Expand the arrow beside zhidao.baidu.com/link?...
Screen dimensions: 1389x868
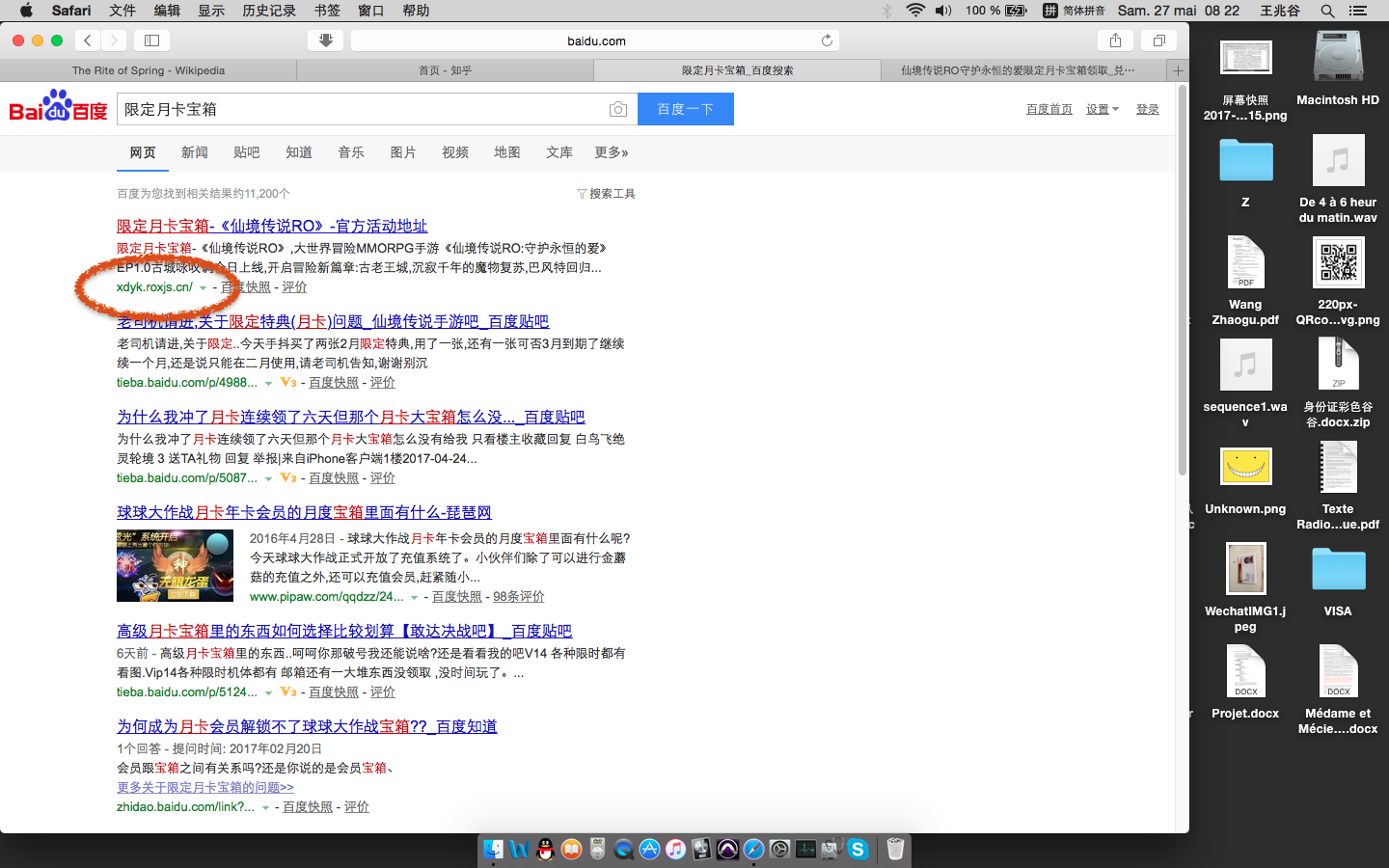click(265, 808)
